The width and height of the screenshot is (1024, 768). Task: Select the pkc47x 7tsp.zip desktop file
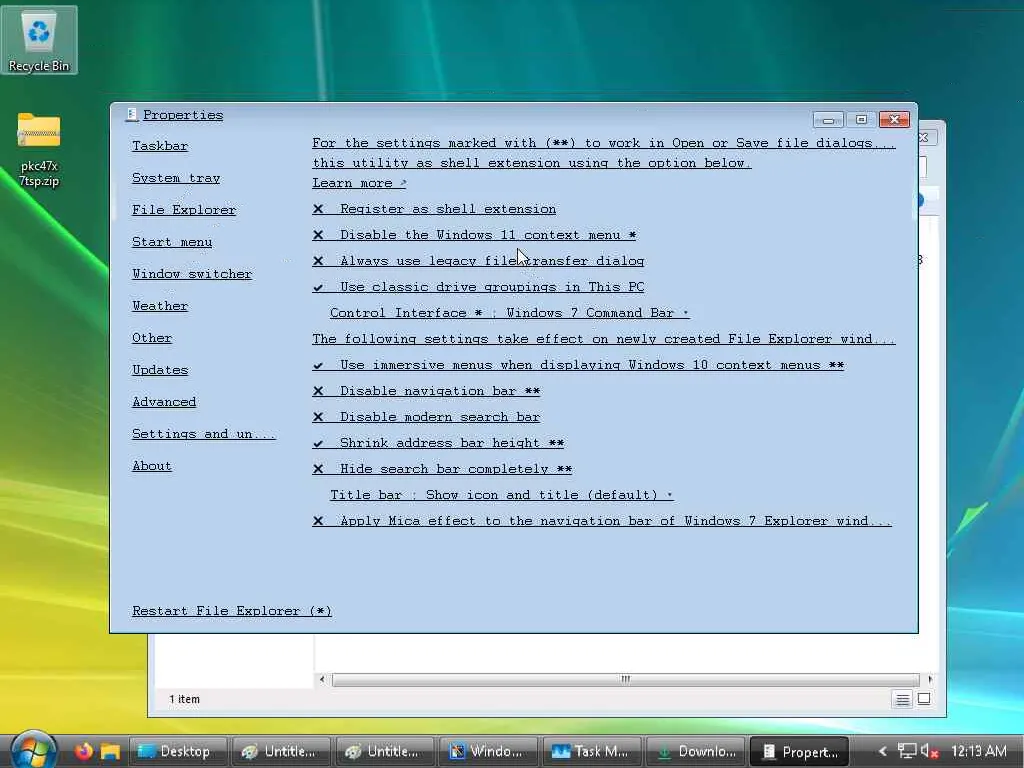pos(39,150)
